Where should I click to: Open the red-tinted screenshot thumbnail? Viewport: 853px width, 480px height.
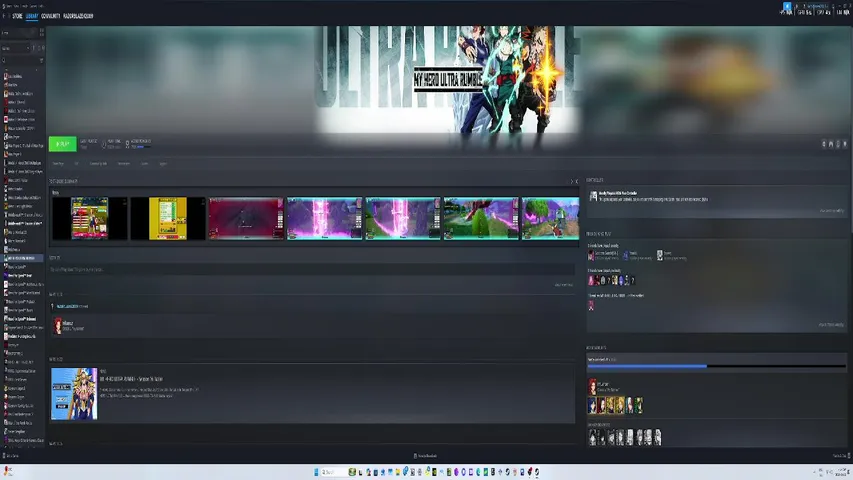tap(246, 218)
